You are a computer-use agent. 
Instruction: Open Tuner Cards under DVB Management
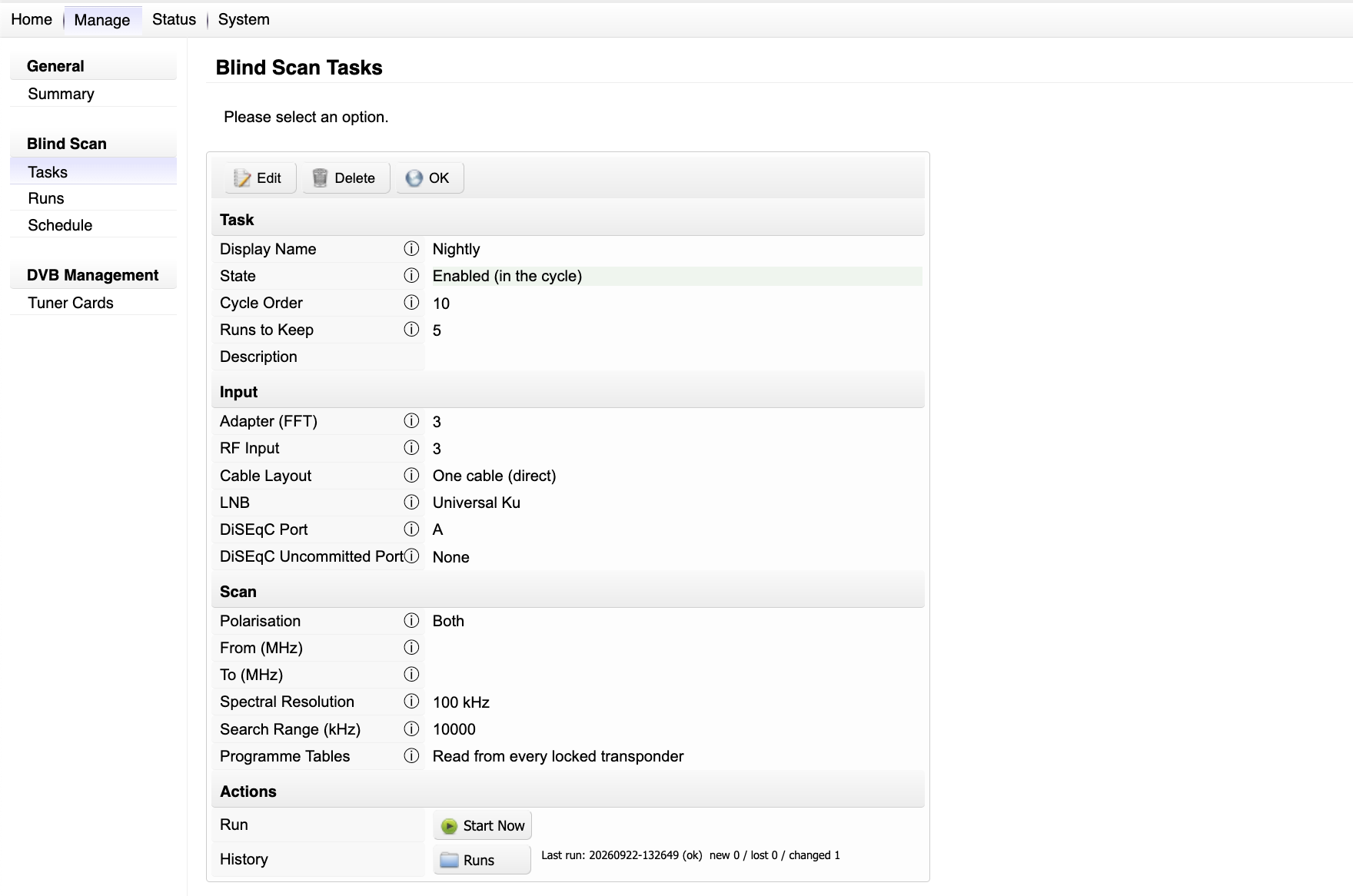(x=93, y=303)
